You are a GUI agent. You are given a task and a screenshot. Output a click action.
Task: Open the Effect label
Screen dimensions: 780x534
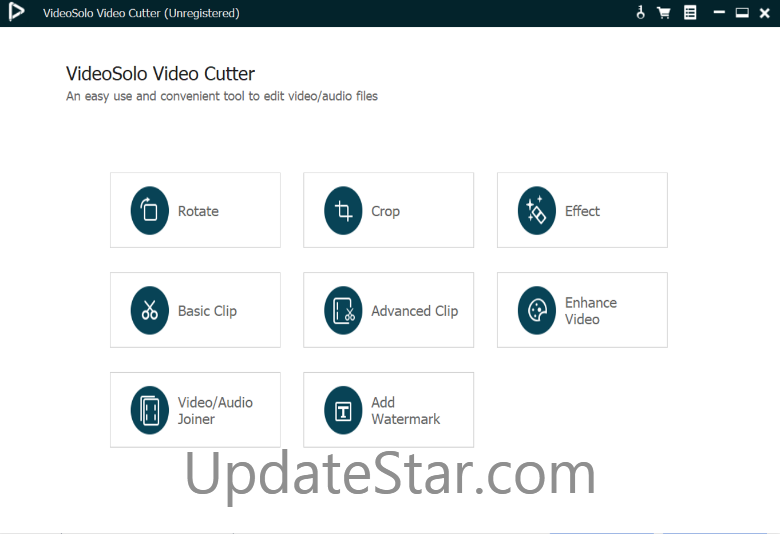pyautogui.click(x=582, y=211)
